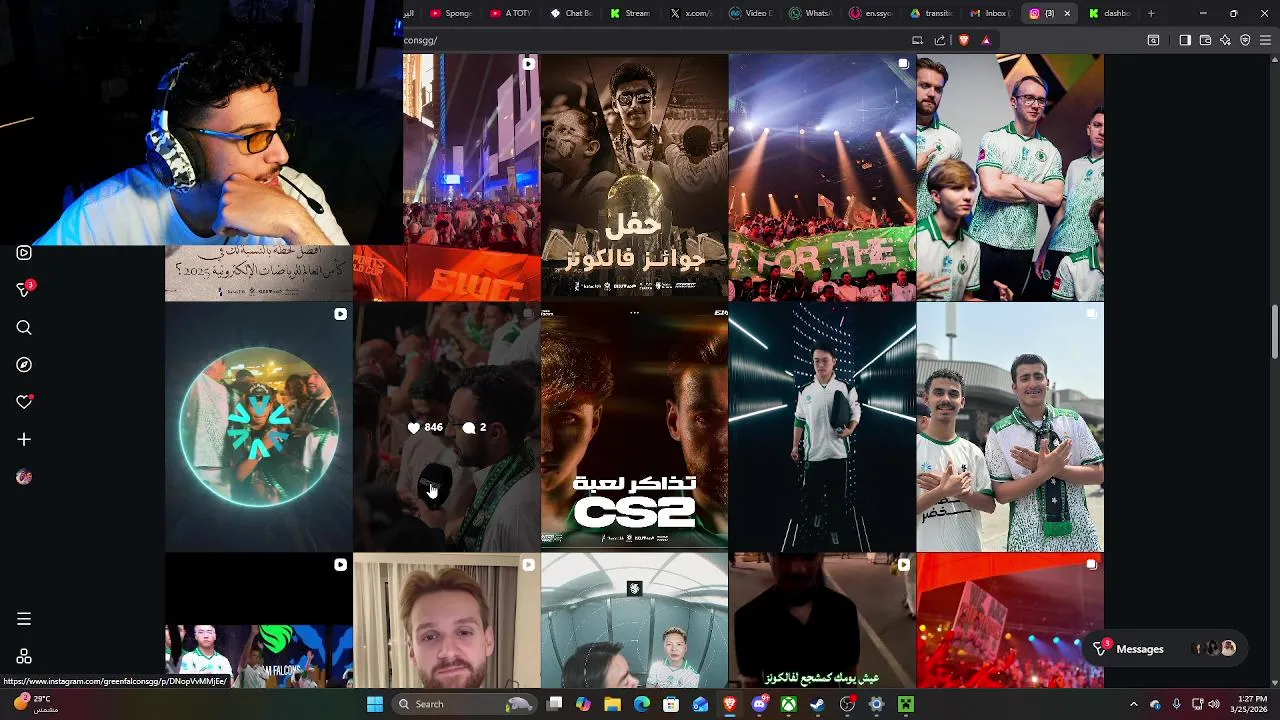This screenshot has width=1280, height=720.
Task: Open Steam from the taskbar
Action: [x=818, y=704]
